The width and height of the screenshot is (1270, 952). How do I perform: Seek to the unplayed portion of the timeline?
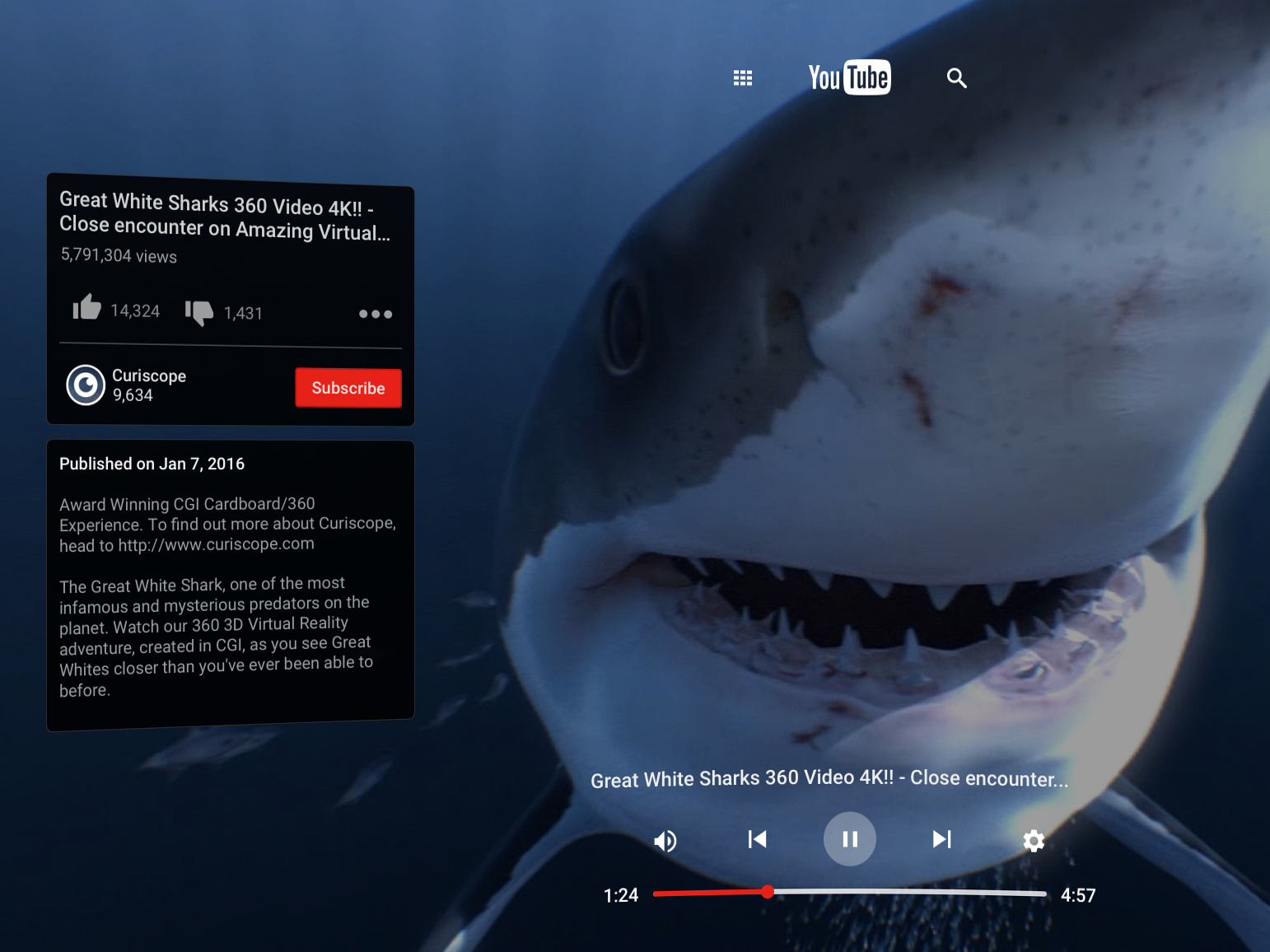[x=910, y=893]
